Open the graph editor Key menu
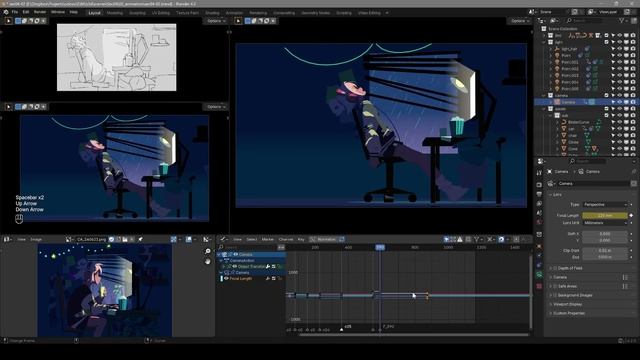The width and height of the screenshot is (640, 360). click(x=301, y=240)
